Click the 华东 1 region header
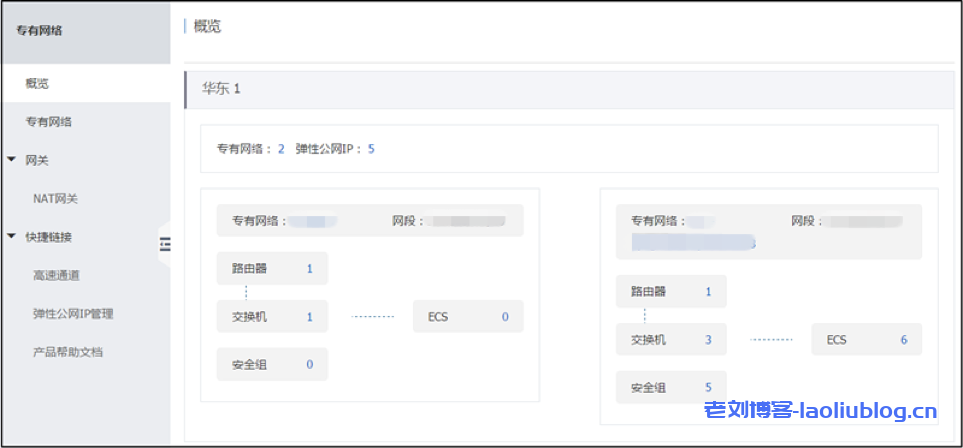The width and height of the screenshot is (963, 448). tap(222, 89)
